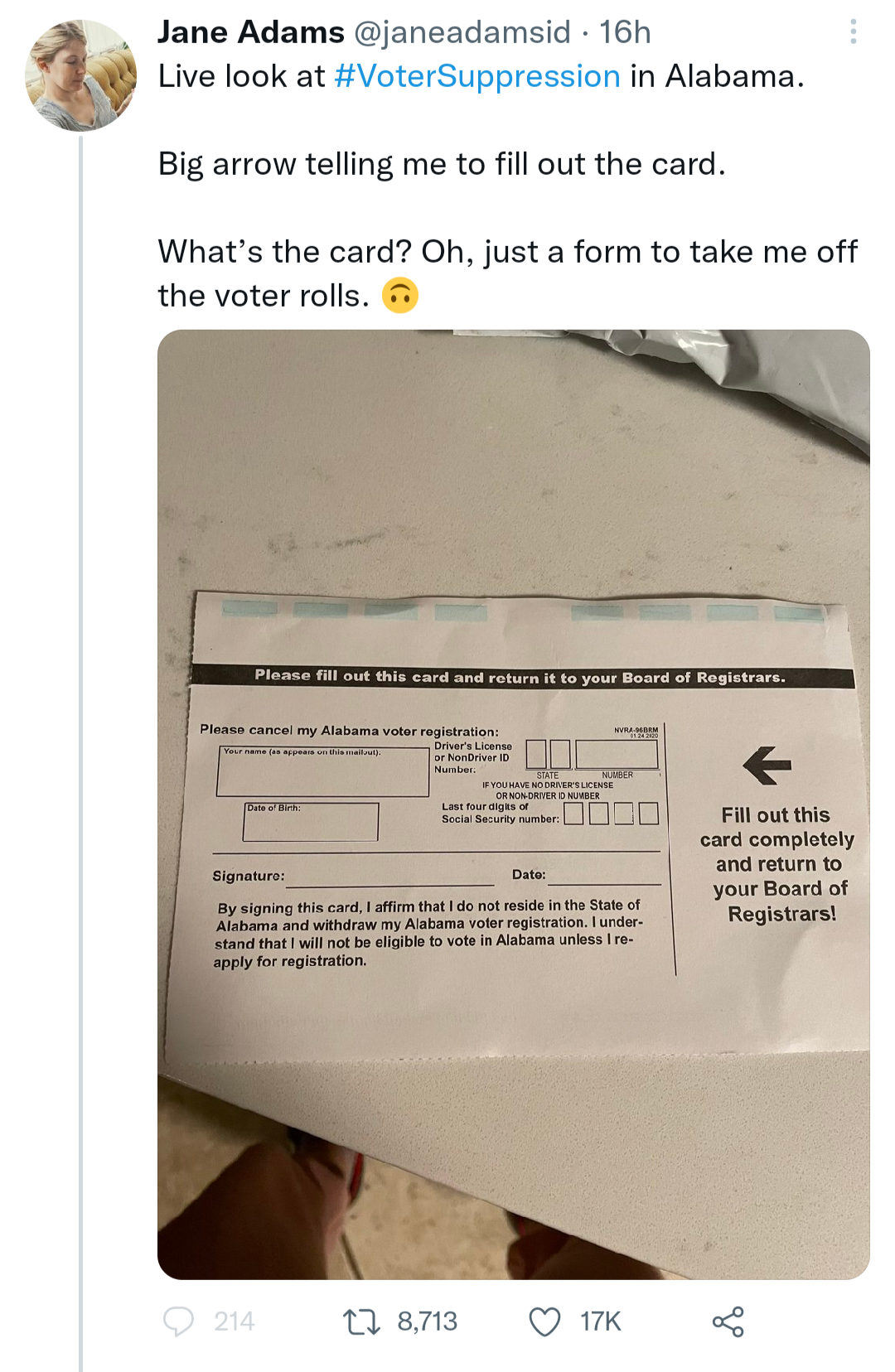The width and height of the screenshot is (895, 1372).
Task: Click the vertical thread line below avatar
Action: (x=80, y=746)
